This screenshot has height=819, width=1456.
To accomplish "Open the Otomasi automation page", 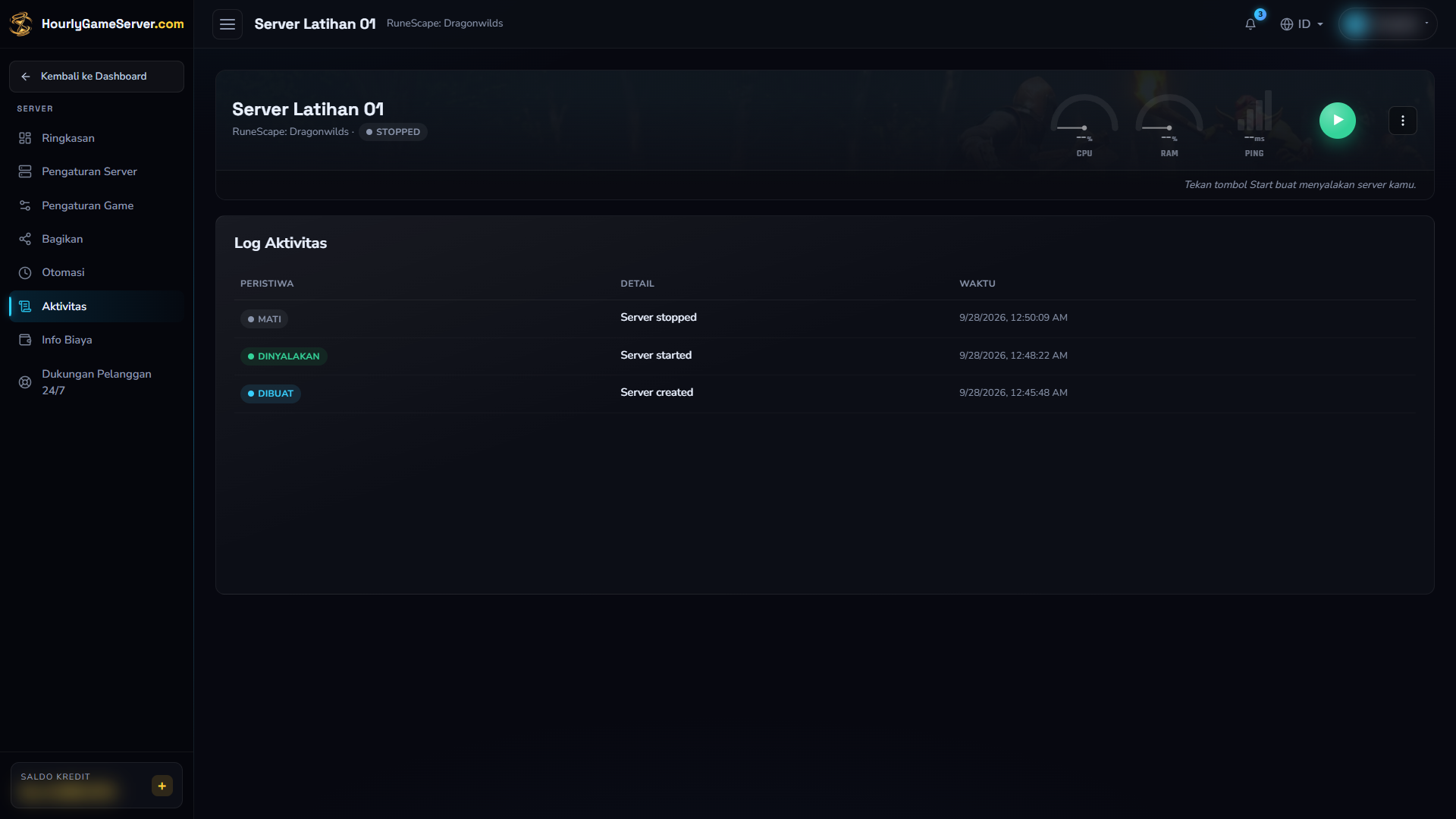I will [96, 272].
